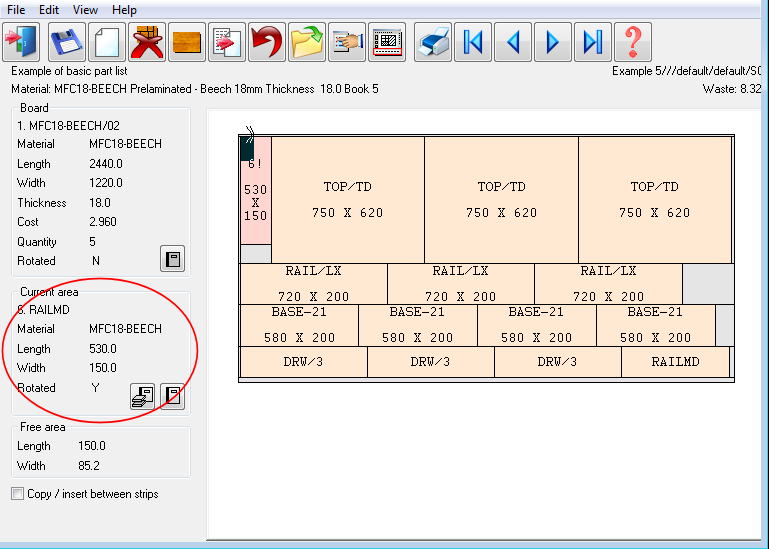This screenshot has width=769, height=549.
Task: Click the Cost value 2.960
Action: [x=103, y=222]
